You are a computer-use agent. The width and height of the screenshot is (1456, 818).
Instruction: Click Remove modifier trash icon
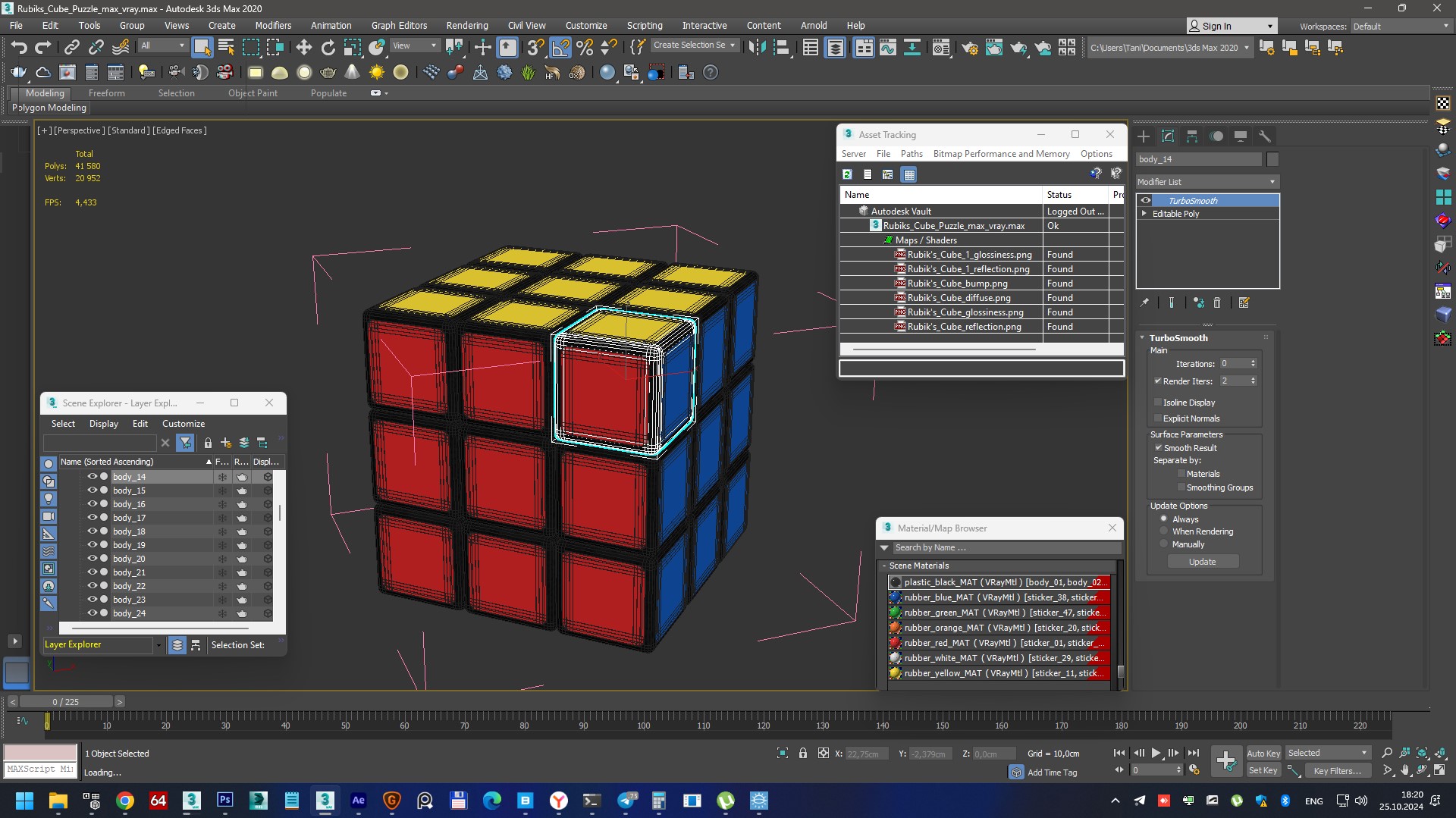(x=1217, y=302)
